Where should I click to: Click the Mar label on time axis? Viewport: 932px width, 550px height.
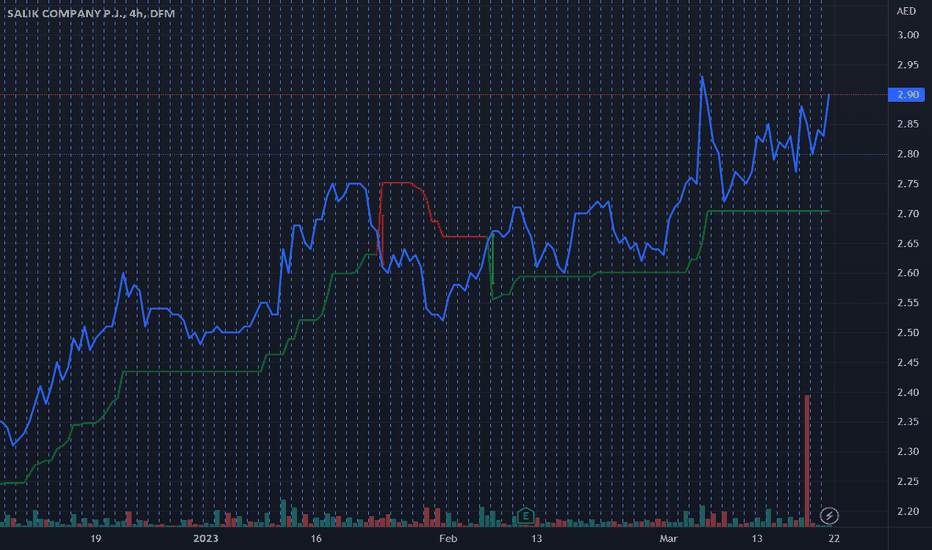668,539
